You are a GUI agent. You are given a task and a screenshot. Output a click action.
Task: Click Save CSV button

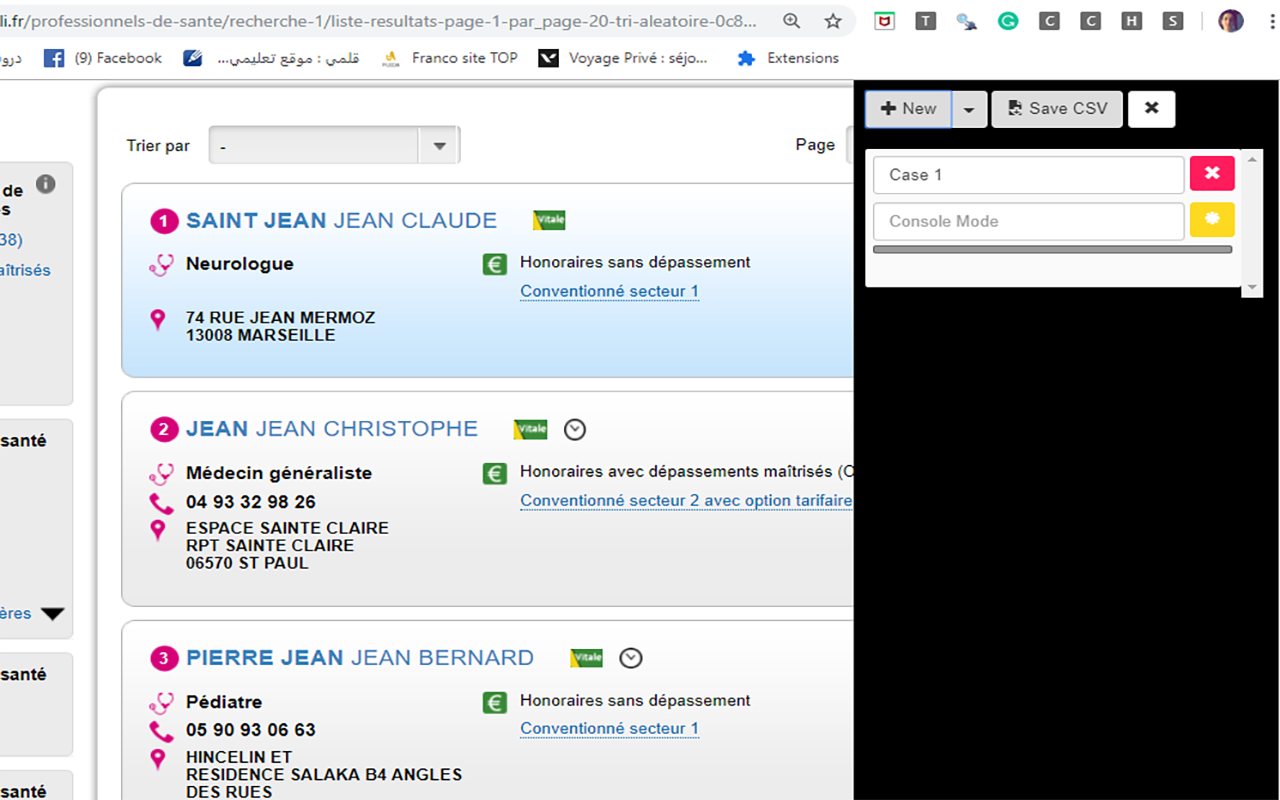click(x=1057, y=109)
